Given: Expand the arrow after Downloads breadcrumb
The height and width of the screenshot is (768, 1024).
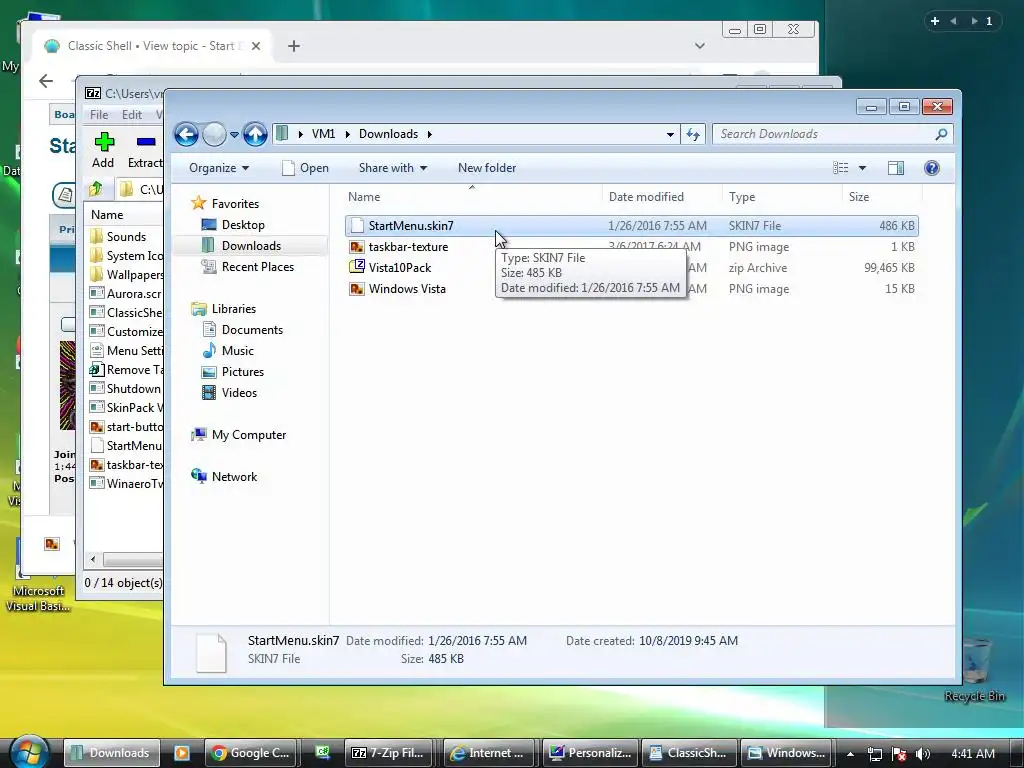Looking at the screenshot, I should (430, 134).
